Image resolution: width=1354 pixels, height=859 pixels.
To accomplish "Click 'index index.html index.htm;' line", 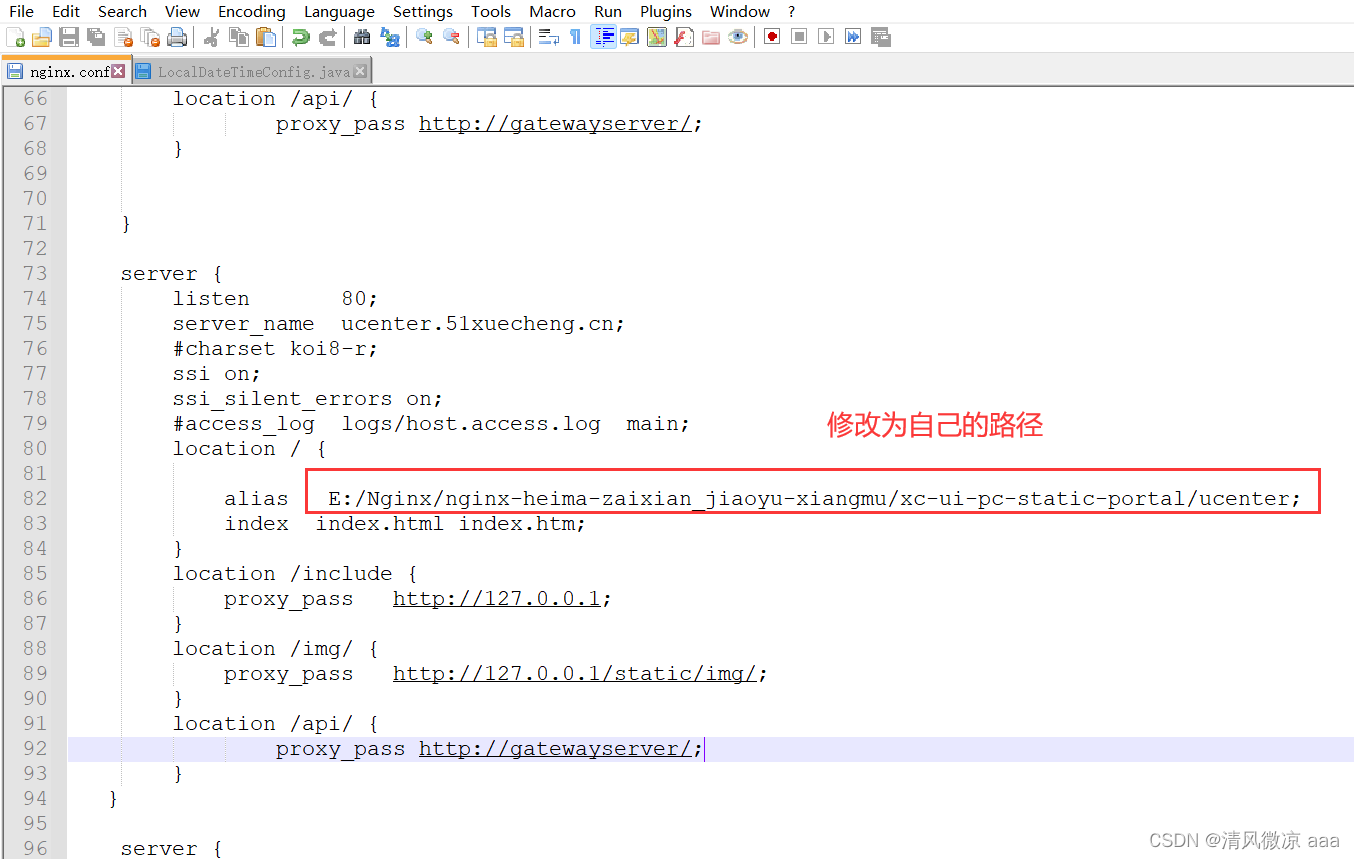I will coord(405,524).
